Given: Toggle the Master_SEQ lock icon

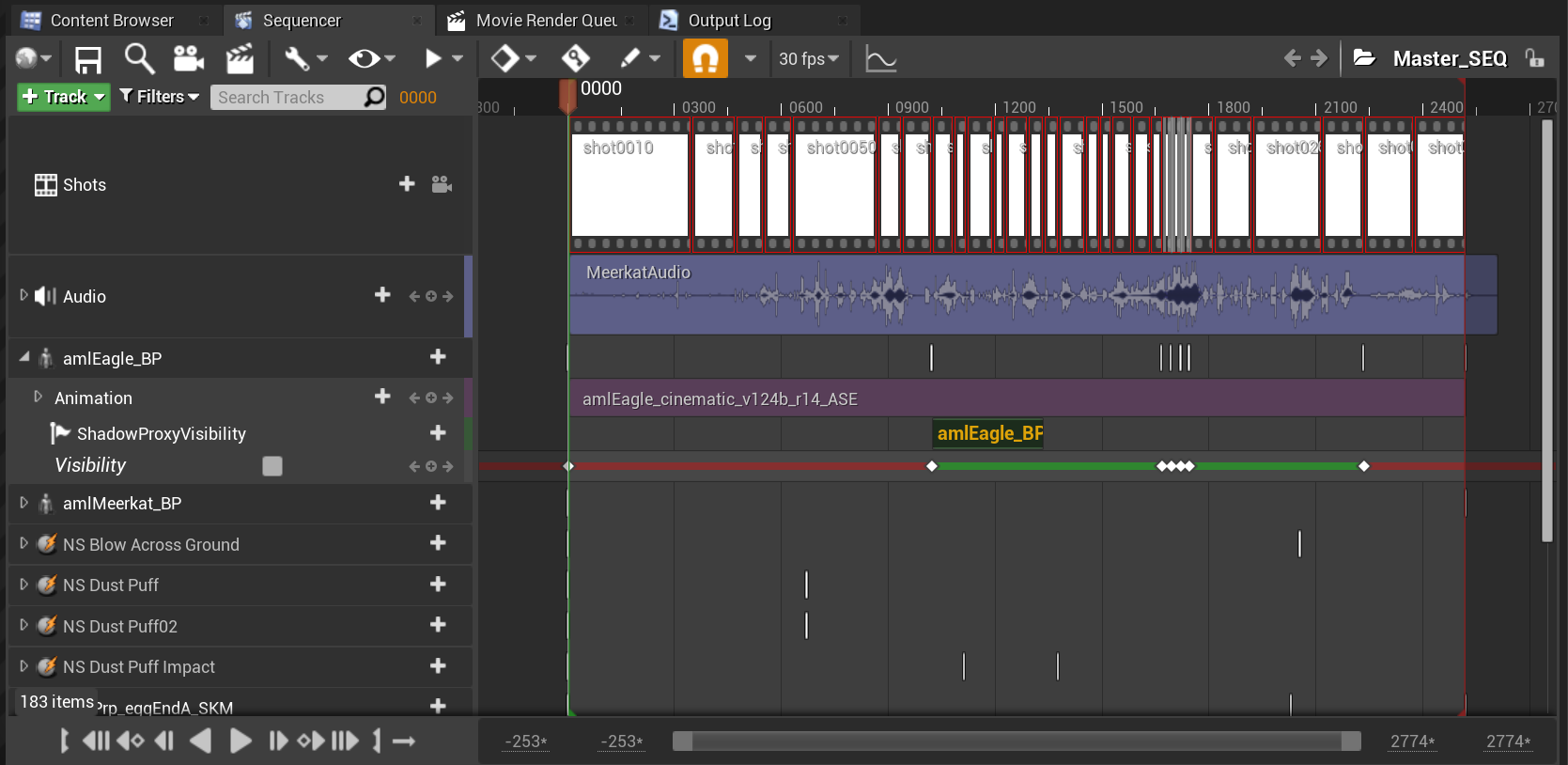Looking at the screenshot, I should click(x=1535, y=58).
